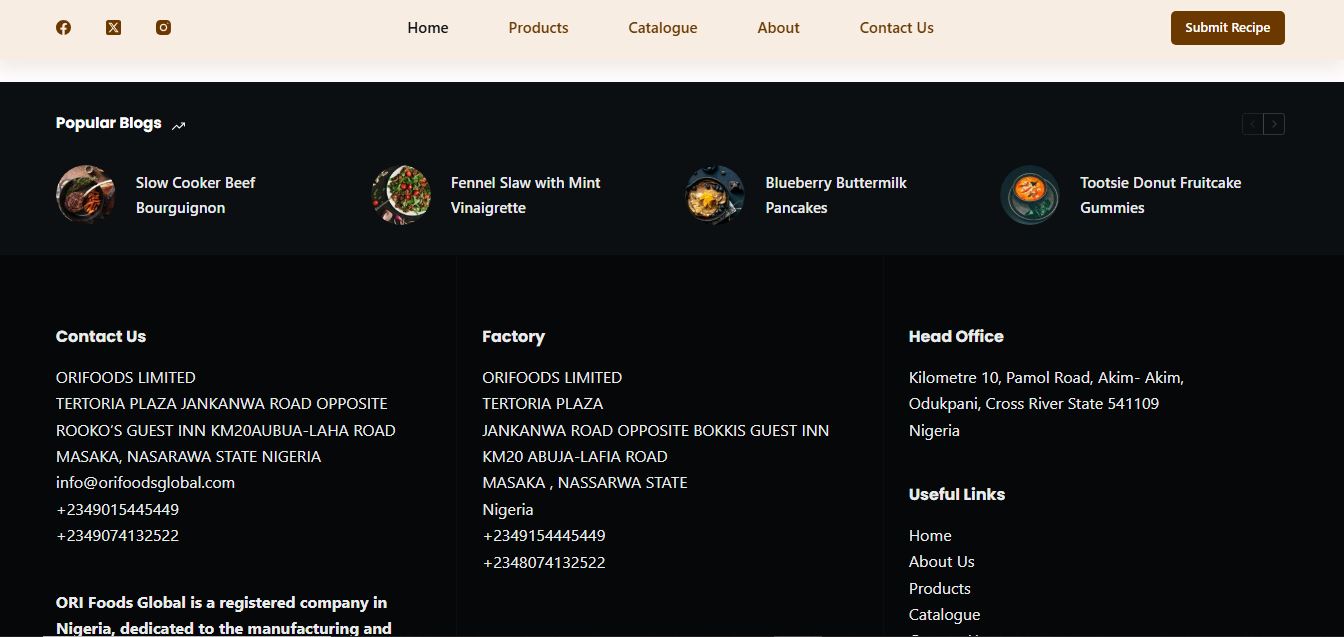Open the Products menu item
The width and height of the screenshot is (1344, 637).
[538, 28]
